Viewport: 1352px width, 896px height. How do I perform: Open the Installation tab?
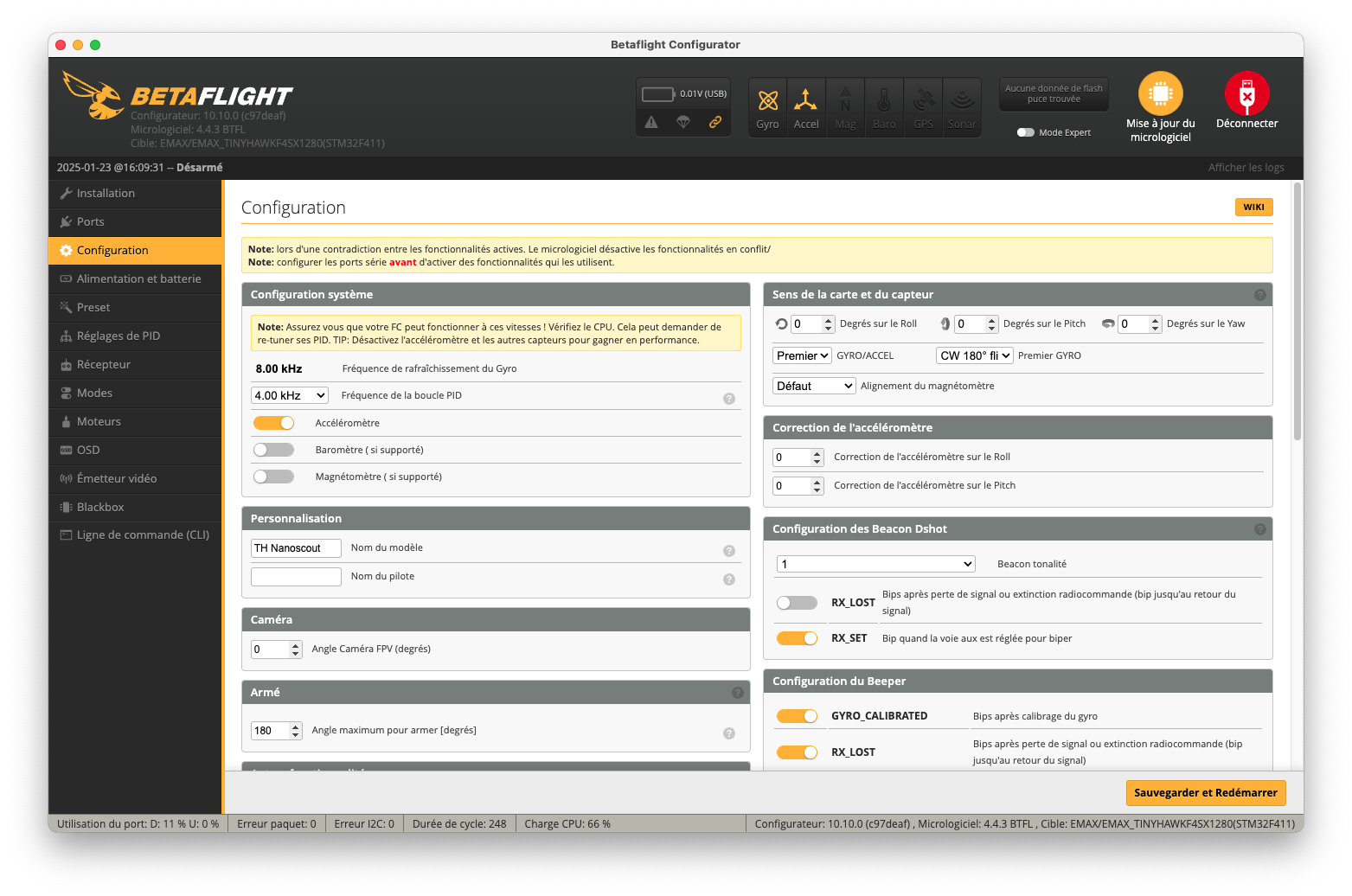coord(135,193)
